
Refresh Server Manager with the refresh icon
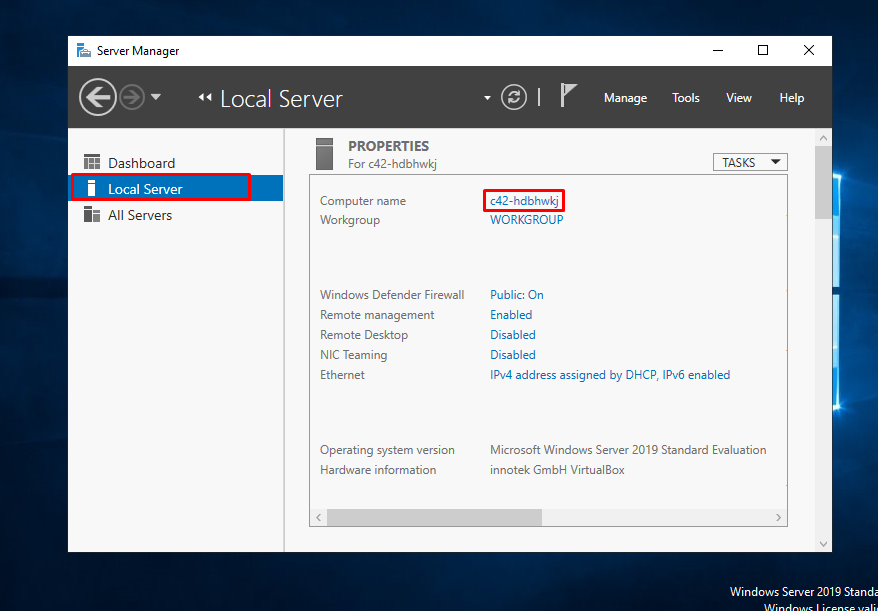(x=513, y=97)
